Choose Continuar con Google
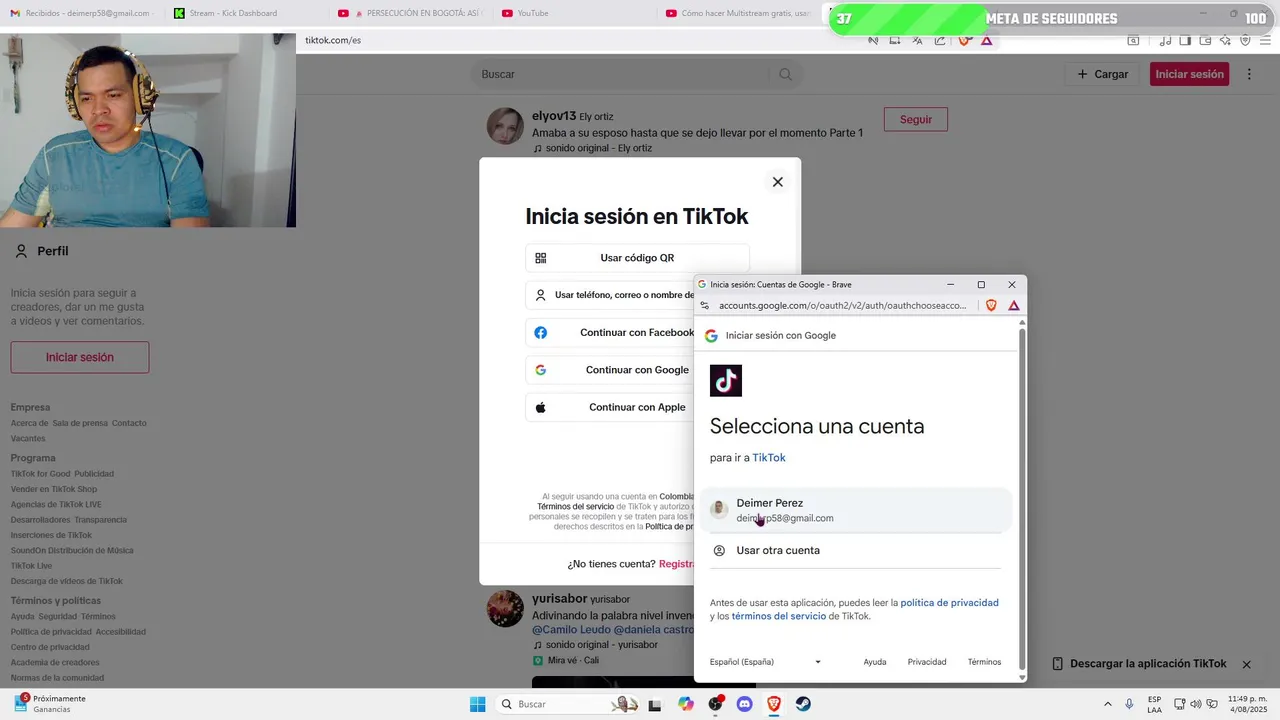The height and width of the screenshot is (720, 1280). click(610, 370)
